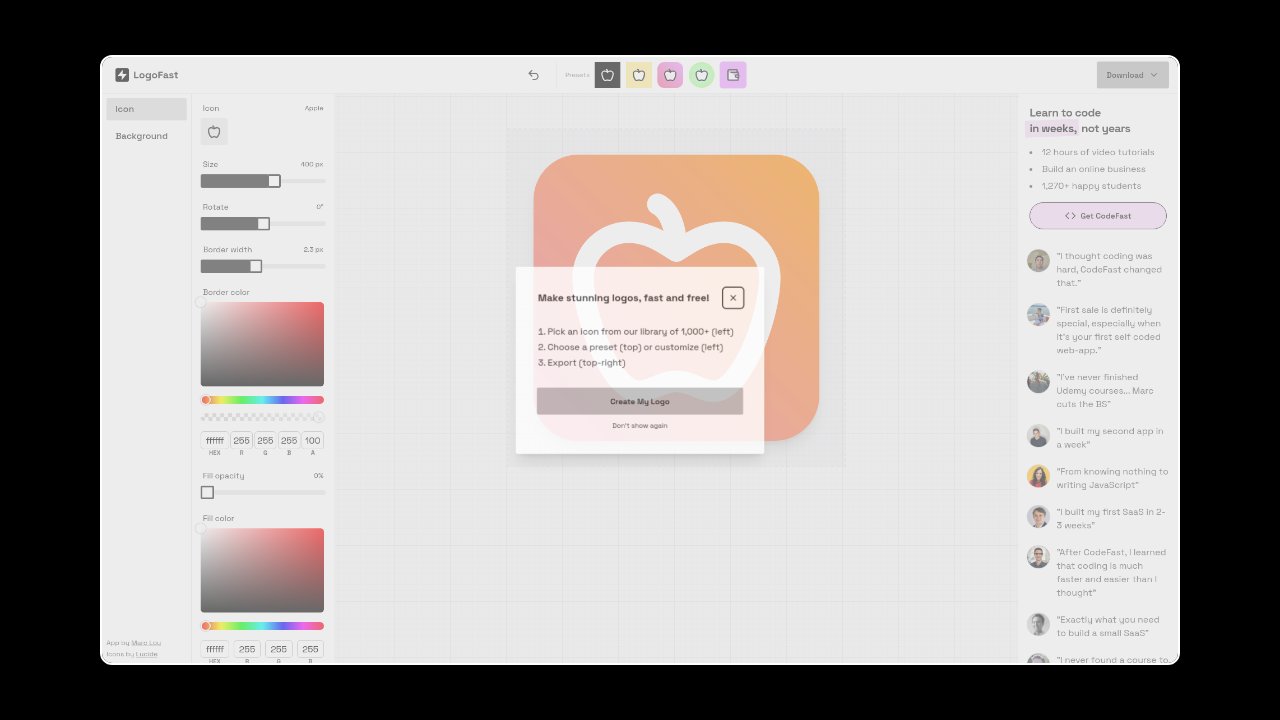1280x720 pixels.
Task: Click the Border color saturation picker area
Action: 262,344
